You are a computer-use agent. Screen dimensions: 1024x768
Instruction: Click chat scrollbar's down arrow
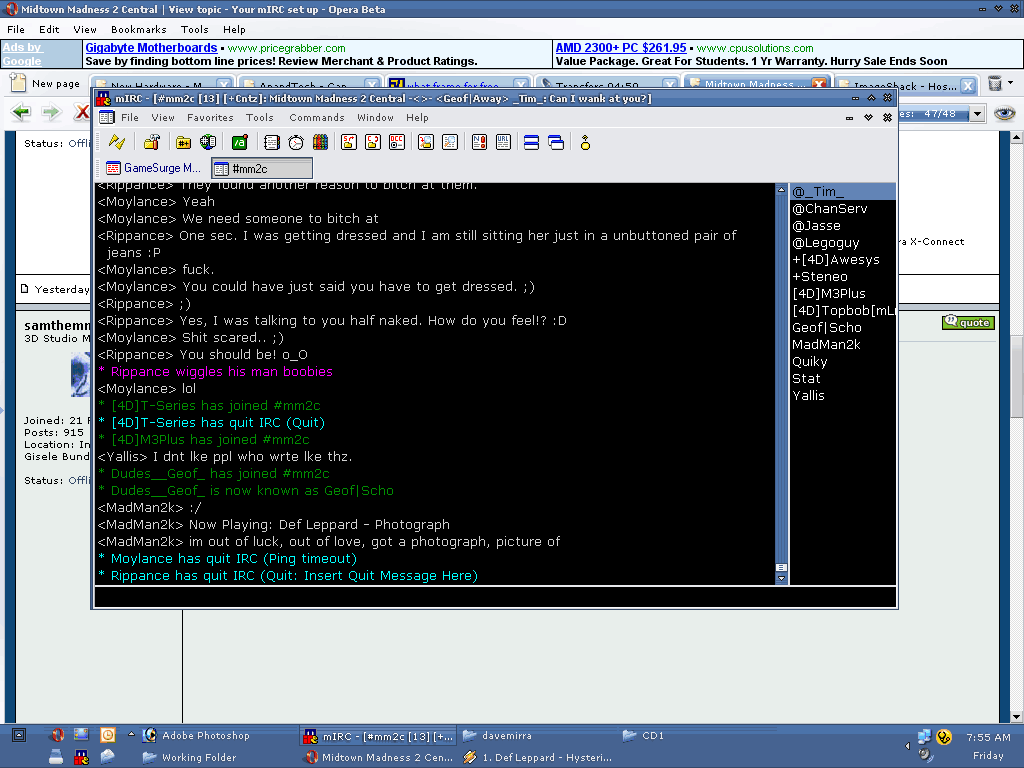click(781, 578)
